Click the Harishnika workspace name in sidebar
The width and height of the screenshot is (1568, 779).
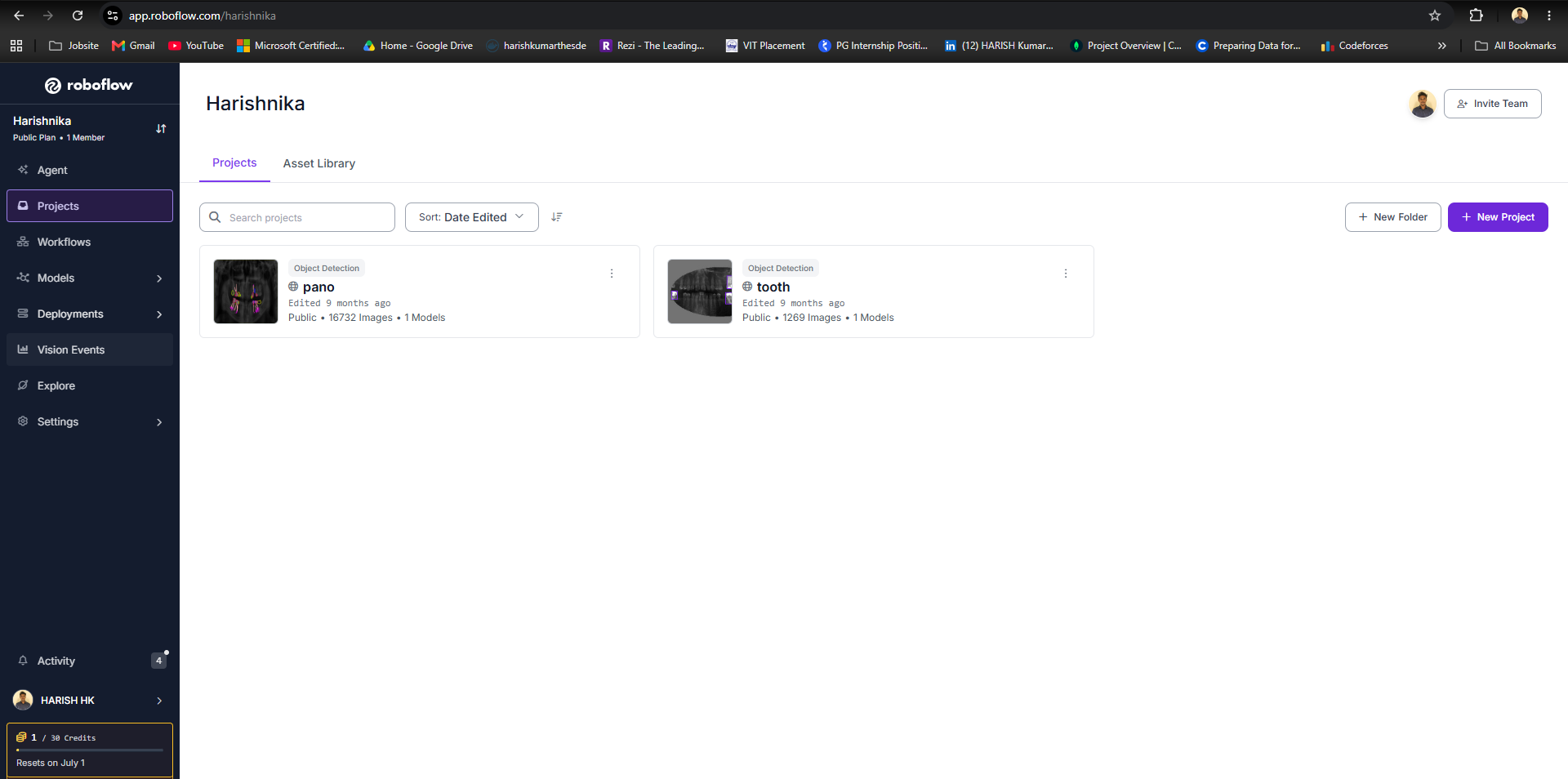pyautogui.click(x=42, y=121)
